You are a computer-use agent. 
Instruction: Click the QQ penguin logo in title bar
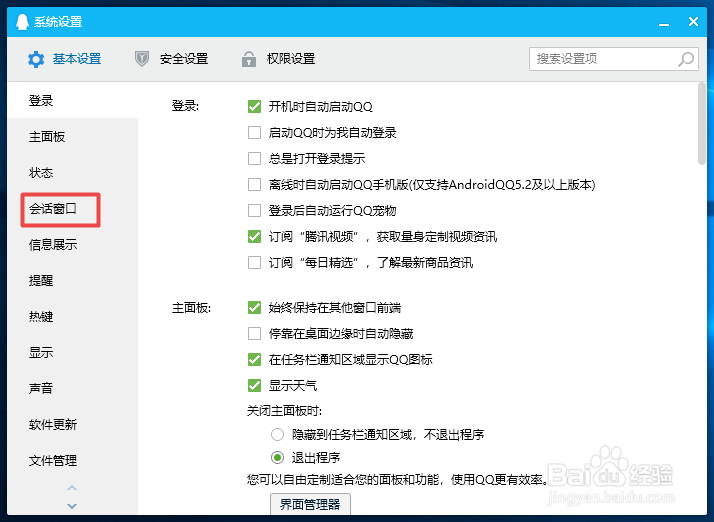22,21
